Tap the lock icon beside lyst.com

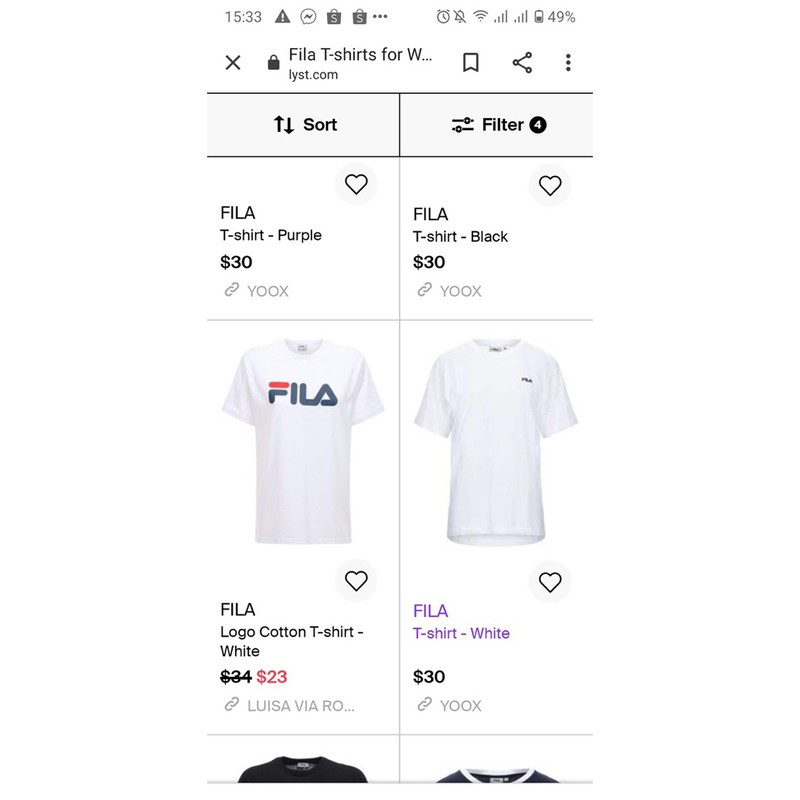pos(274,63)
